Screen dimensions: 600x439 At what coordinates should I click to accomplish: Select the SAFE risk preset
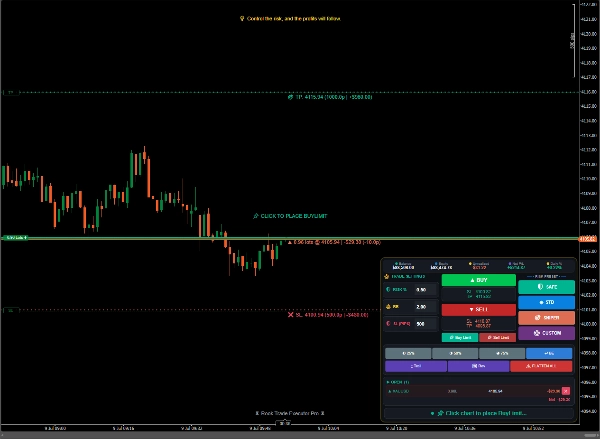[x=546, y=287]
